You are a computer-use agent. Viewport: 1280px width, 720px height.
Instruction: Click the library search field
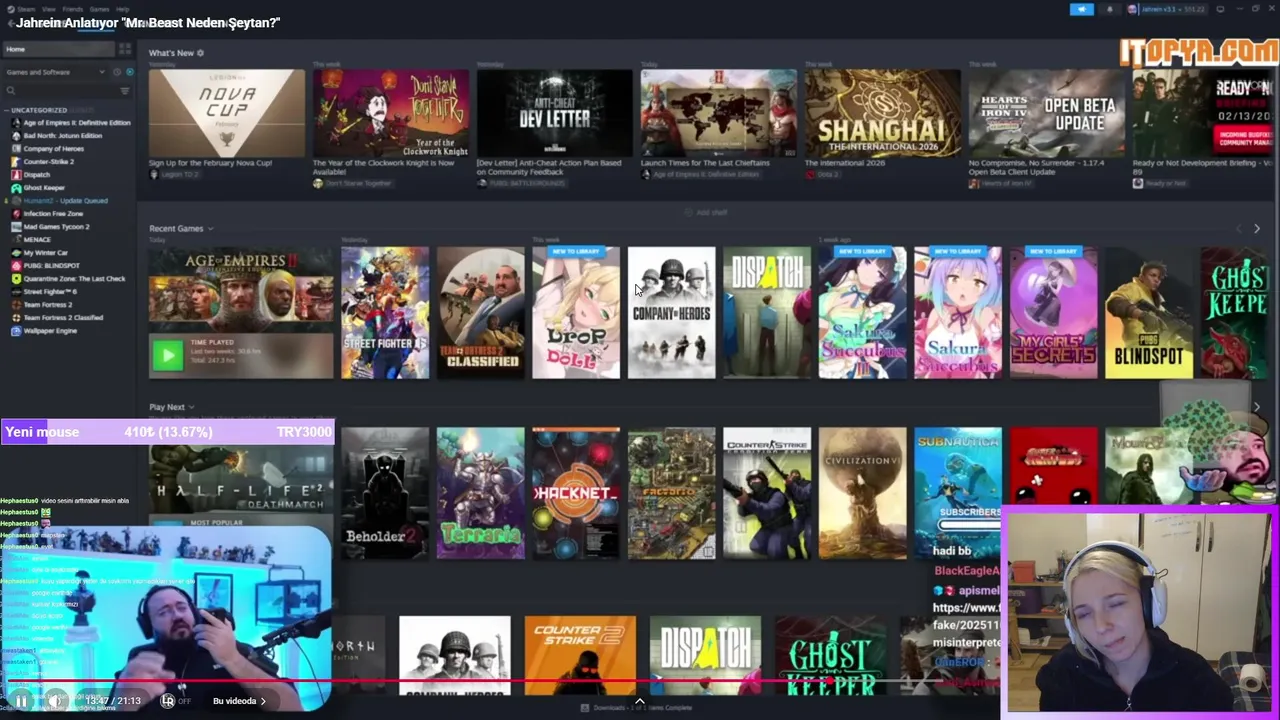(60, 91)
